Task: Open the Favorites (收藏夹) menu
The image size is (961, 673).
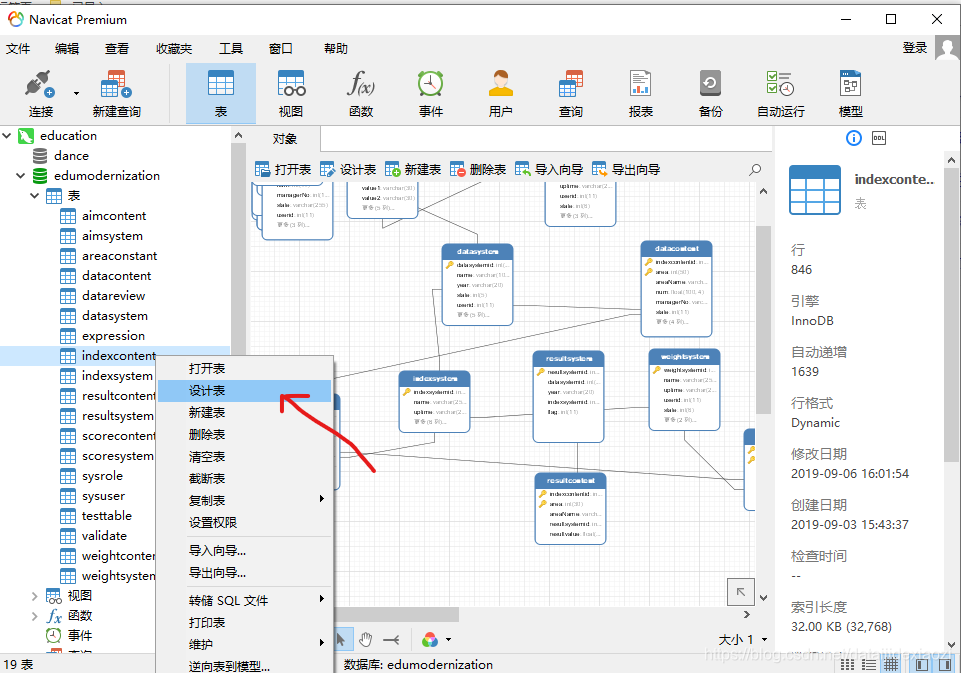Action: (x=173, y=48)
